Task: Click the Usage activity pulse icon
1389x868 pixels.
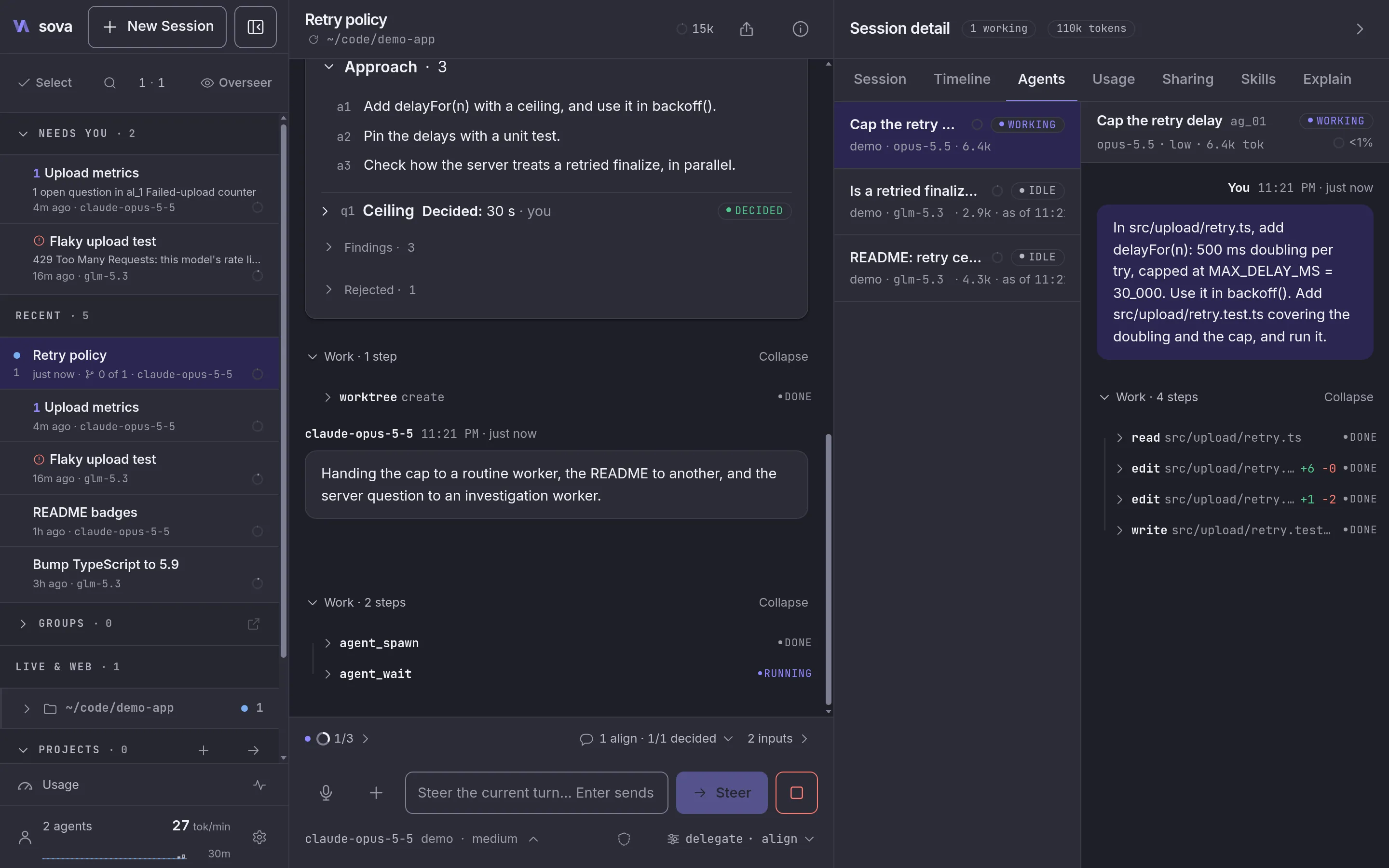Action: 259,785
